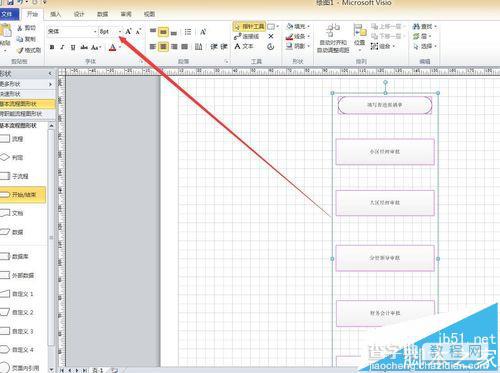500x373 pixels.
Task: Collapse the Shapes (形状) pane chevron
Action: click(x=50, y=73)
